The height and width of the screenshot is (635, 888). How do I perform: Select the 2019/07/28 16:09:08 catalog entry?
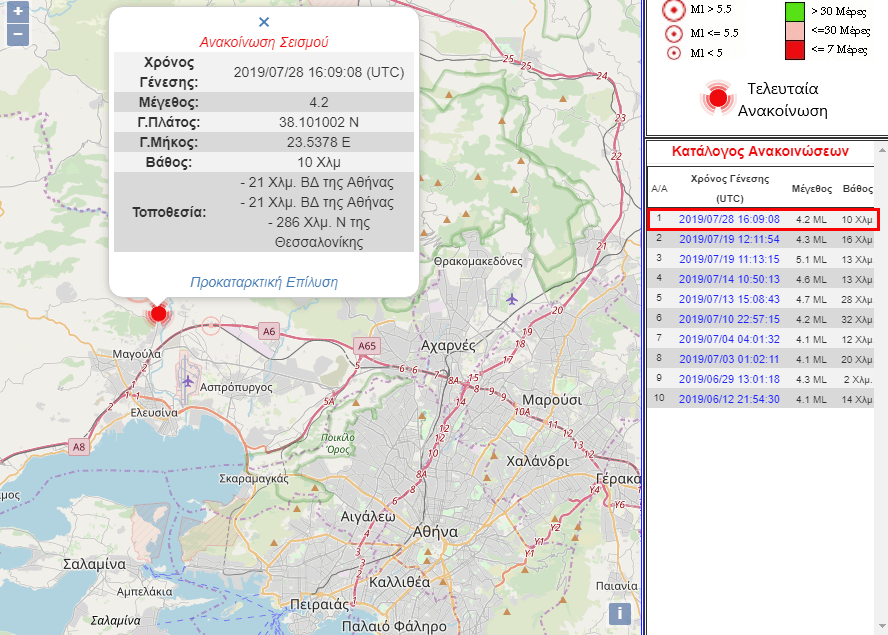pyautogui.click(x=728, y=219)
